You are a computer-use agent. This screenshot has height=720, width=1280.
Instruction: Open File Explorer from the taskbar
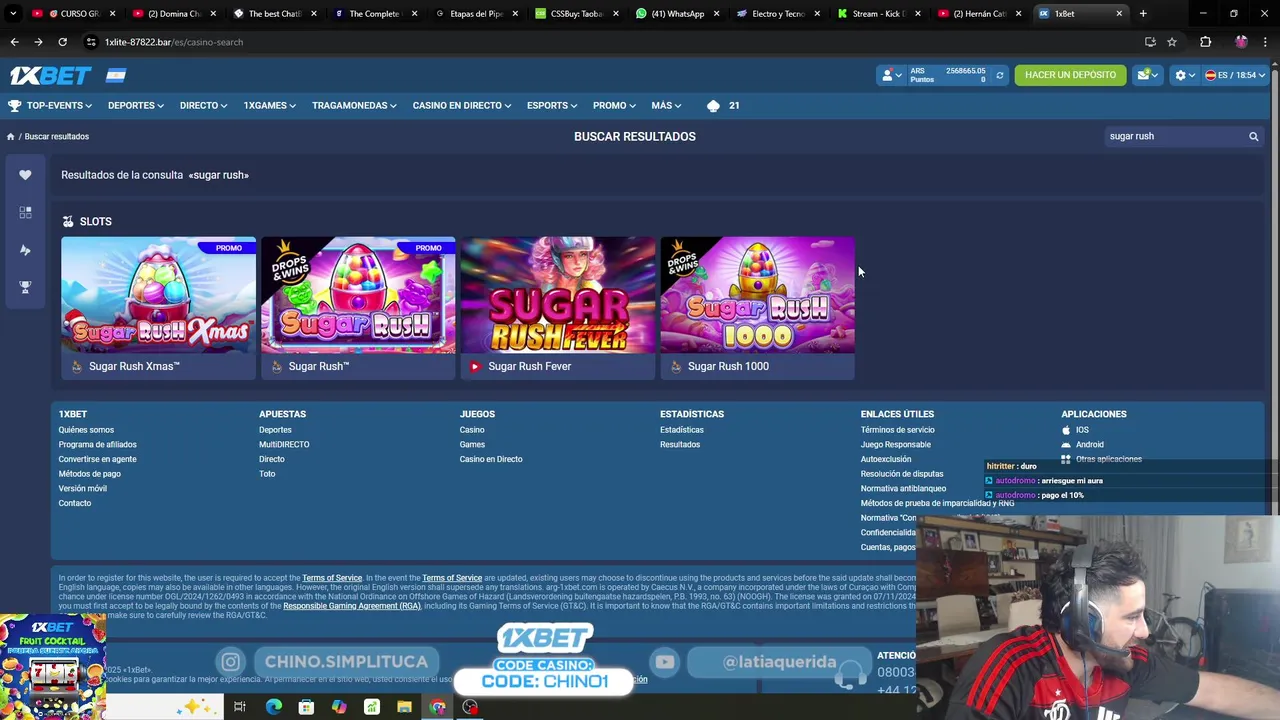coord(404,707)
